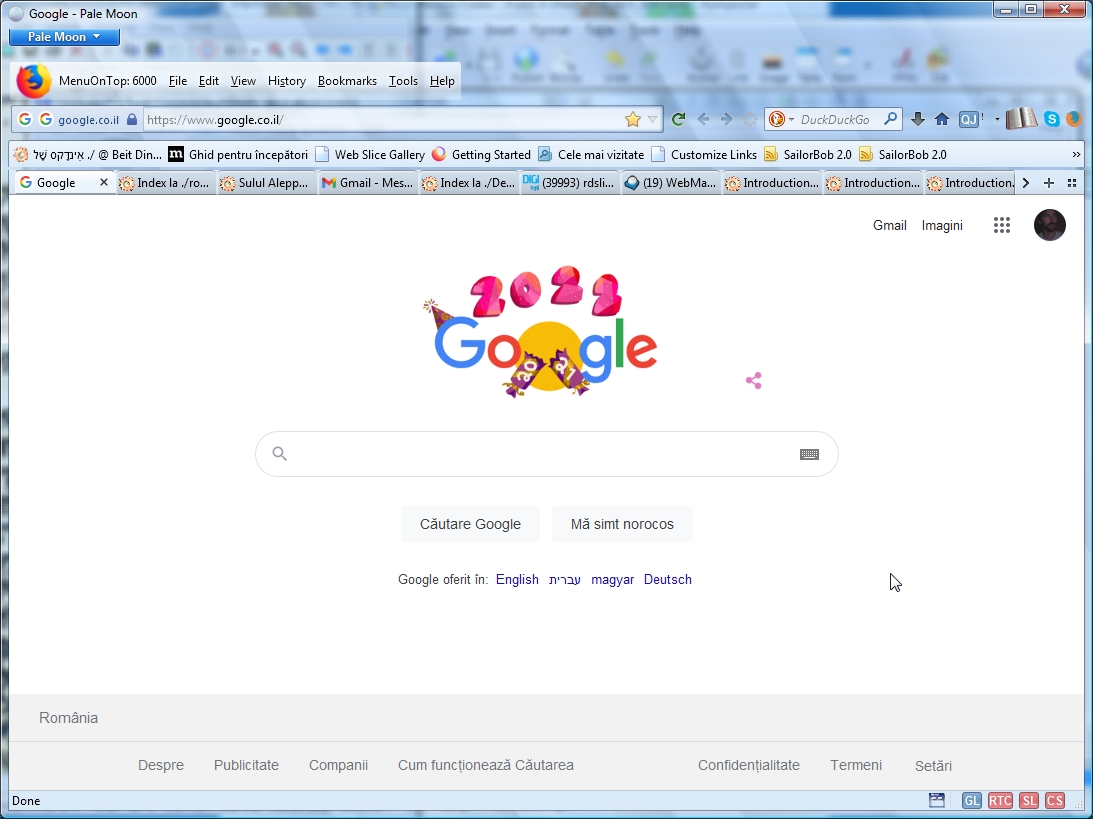Image resolution: width=1093 pixels, height=819 pixels.
Task: Click the RTC status bar icon
Action: pos(1000,801)
